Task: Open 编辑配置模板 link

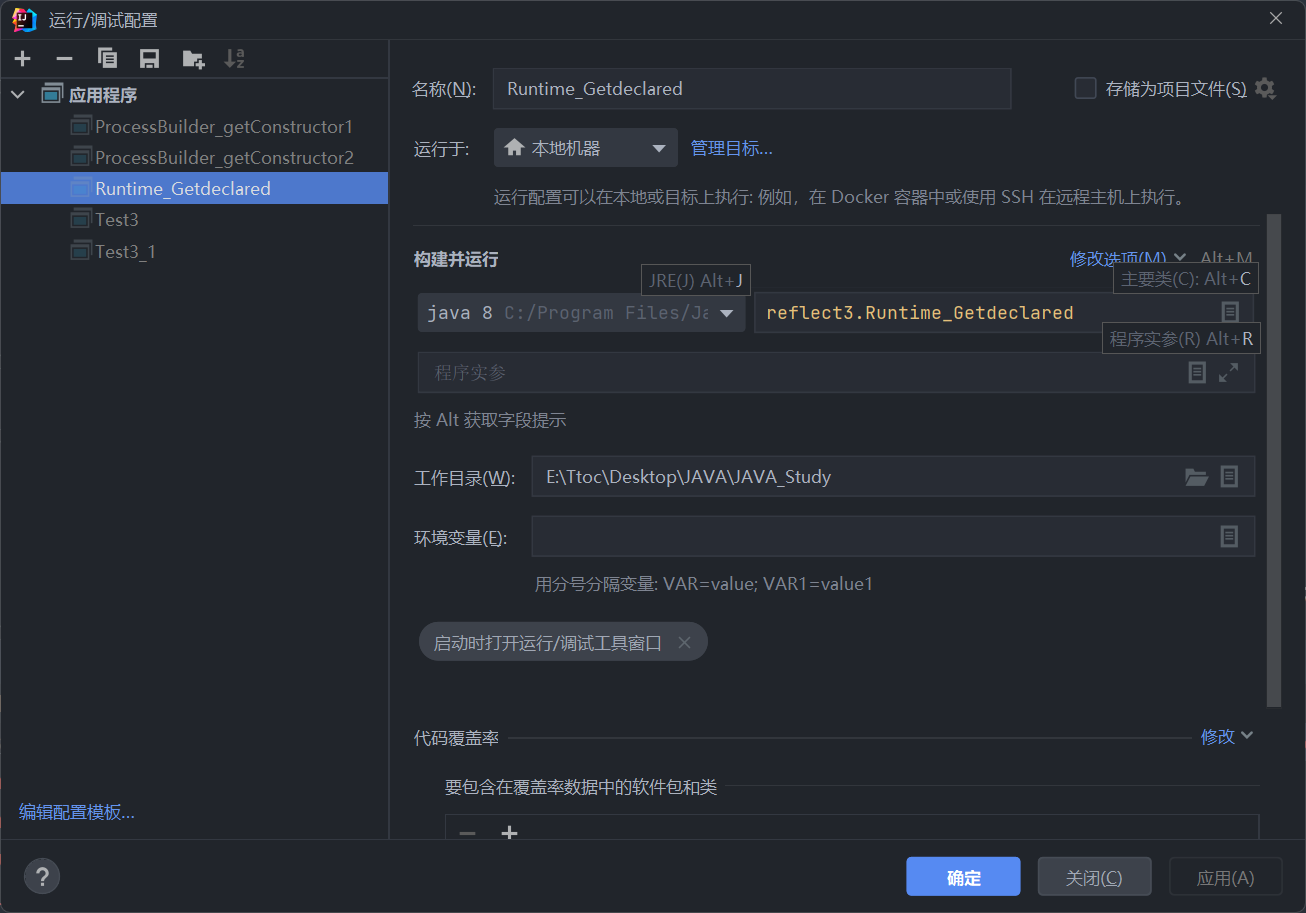Action: [x=77, y=812]
